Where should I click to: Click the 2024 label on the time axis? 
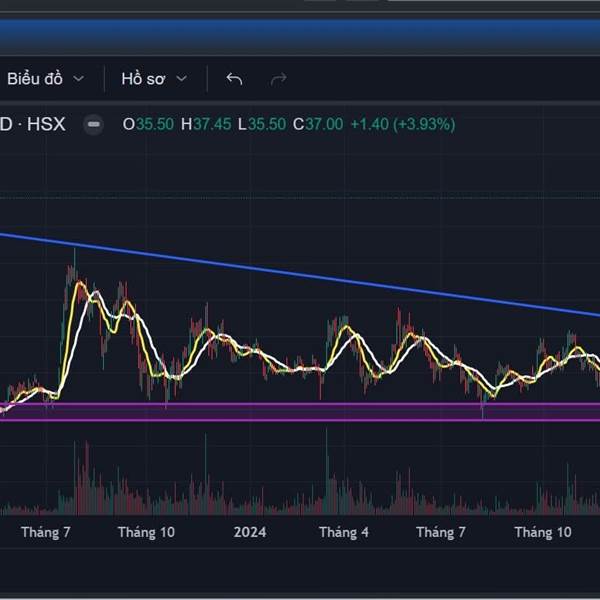[250, 532]
